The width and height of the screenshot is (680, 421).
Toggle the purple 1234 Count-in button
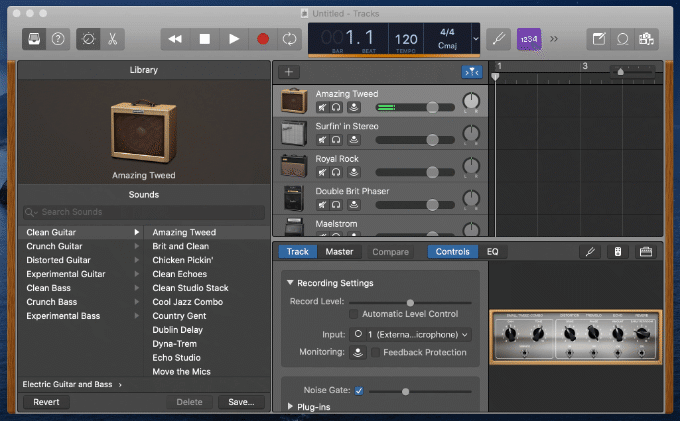[529, 39]
